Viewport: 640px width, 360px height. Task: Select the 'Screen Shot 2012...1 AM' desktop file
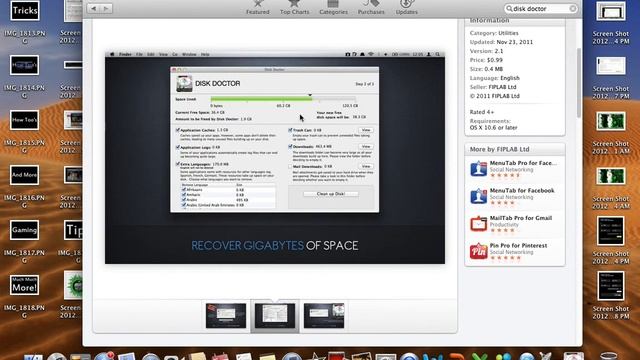point(611,121)
